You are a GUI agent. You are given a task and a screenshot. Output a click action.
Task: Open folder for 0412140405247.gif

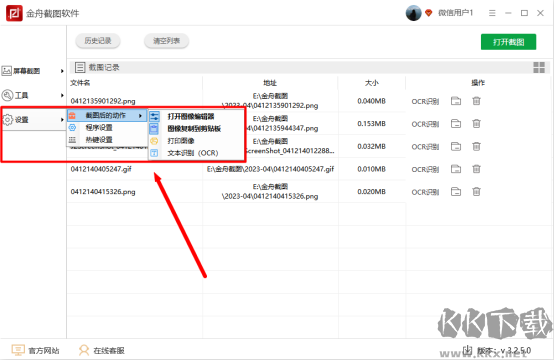456,169
